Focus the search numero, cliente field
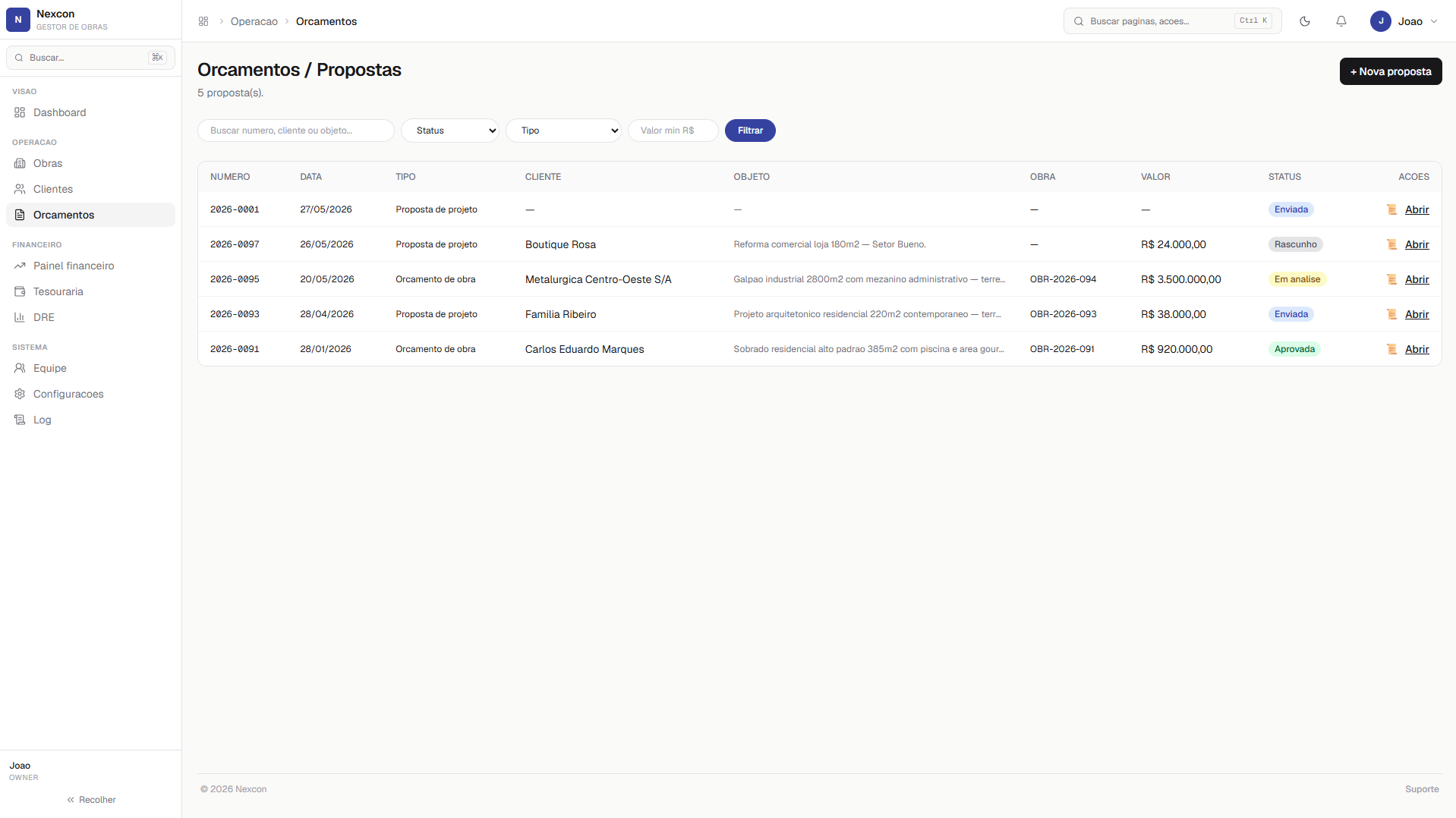The width and height of the screenshot is (1456, 818). pos(296,131)
